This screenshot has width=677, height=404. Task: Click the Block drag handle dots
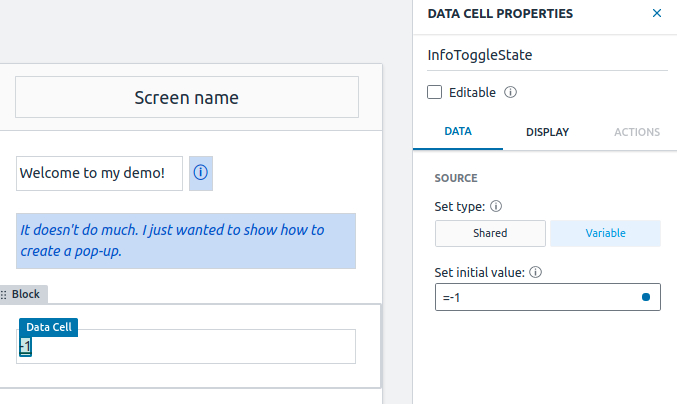[x=4, y=295]
